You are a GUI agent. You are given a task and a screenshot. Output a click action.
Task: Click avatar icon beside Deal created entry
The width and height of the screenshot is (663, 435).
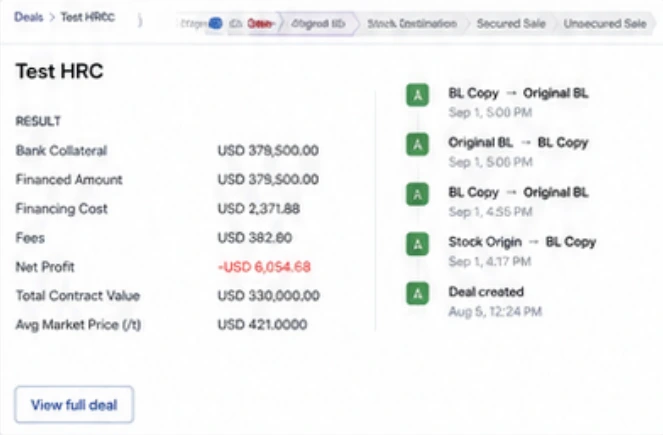click(x=417, y=293)
